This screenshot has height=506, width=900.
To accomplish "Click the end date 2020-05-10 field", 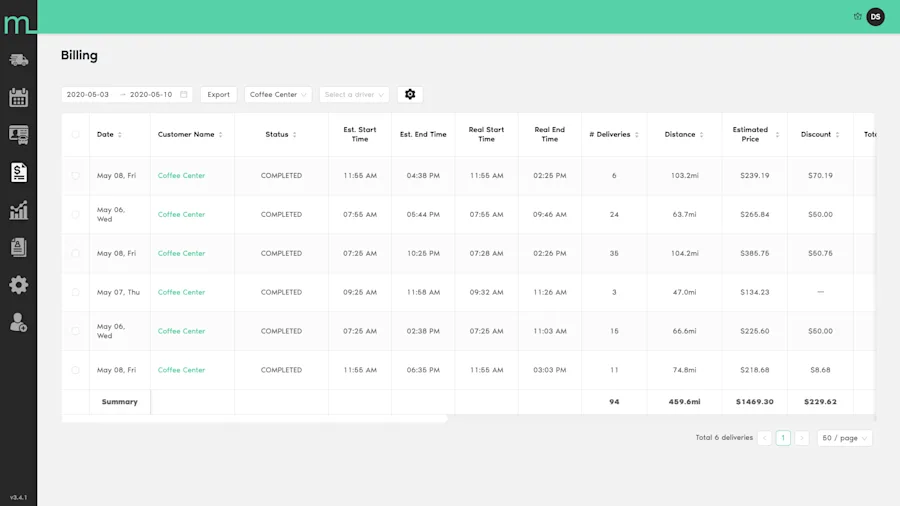I will coord(151,94).
